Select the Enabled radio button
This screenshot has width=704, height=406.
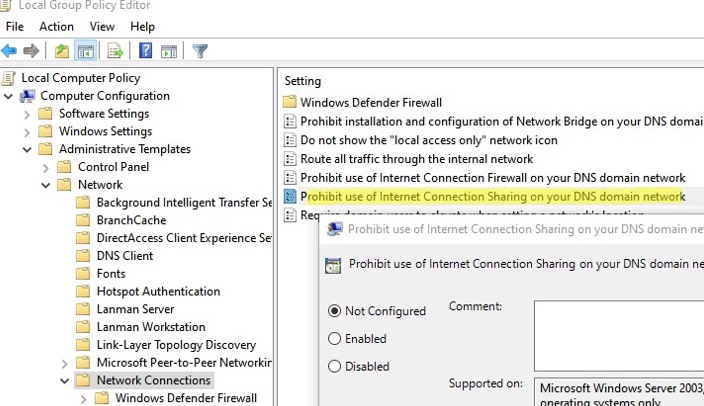pos(335,339)
